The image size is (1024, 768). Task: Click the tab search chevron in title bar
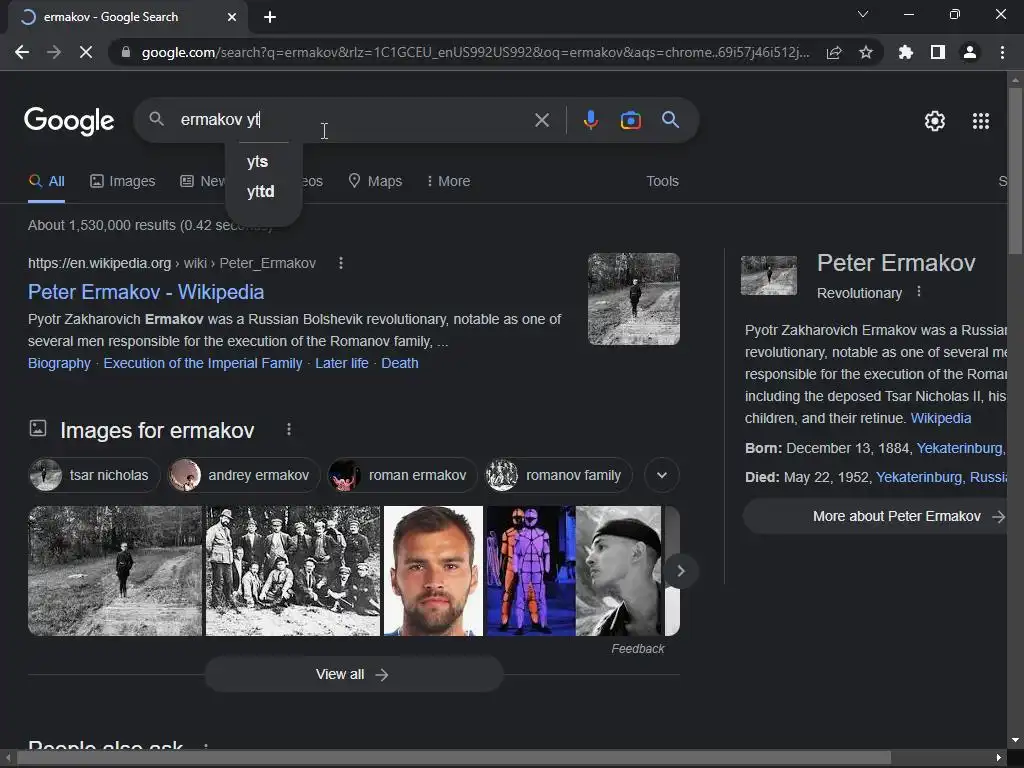click(x=863, y=14)
